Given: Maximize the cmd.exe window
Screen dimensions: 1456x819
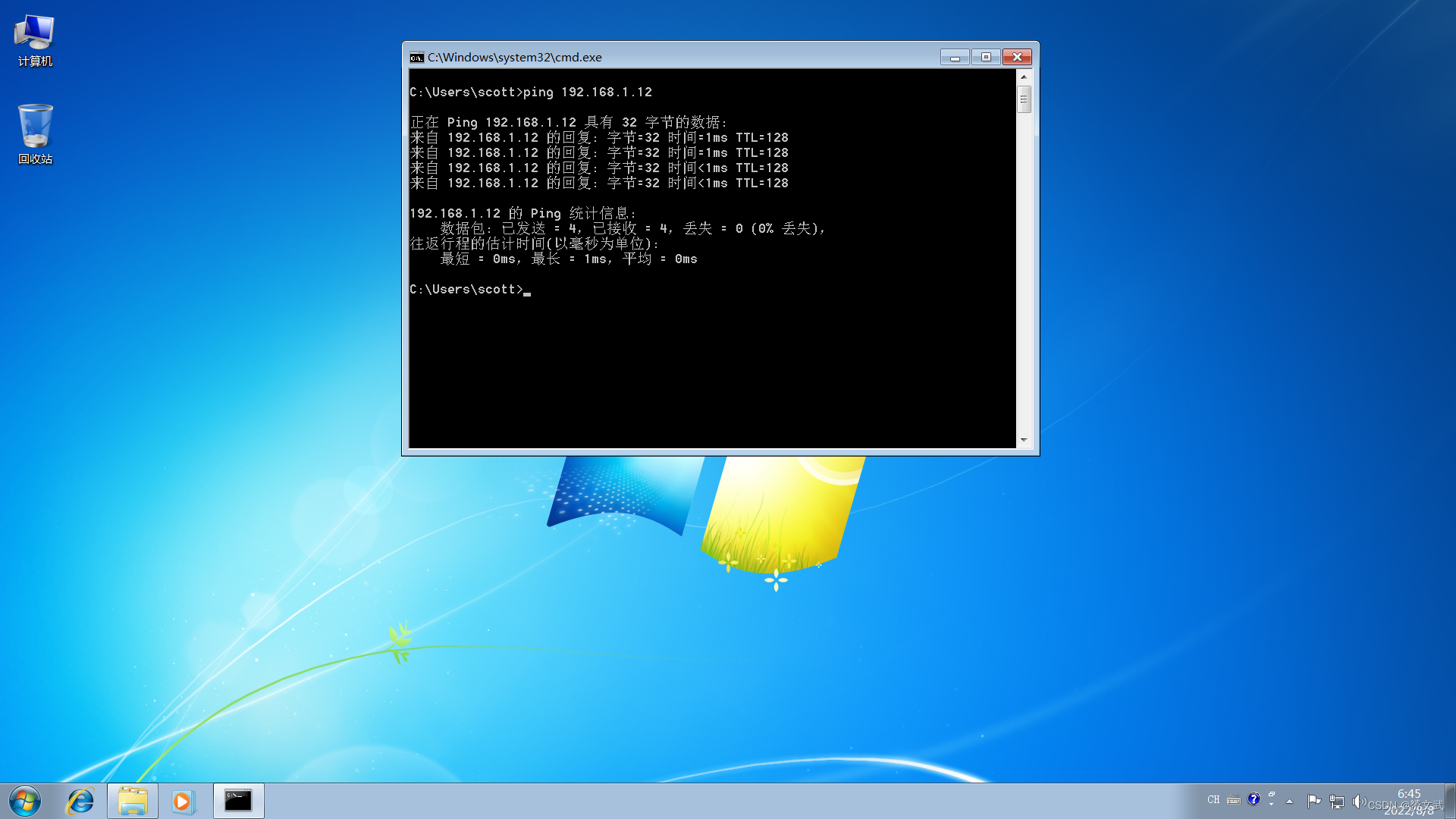Looking at the screenshot, I should [986, 57].
